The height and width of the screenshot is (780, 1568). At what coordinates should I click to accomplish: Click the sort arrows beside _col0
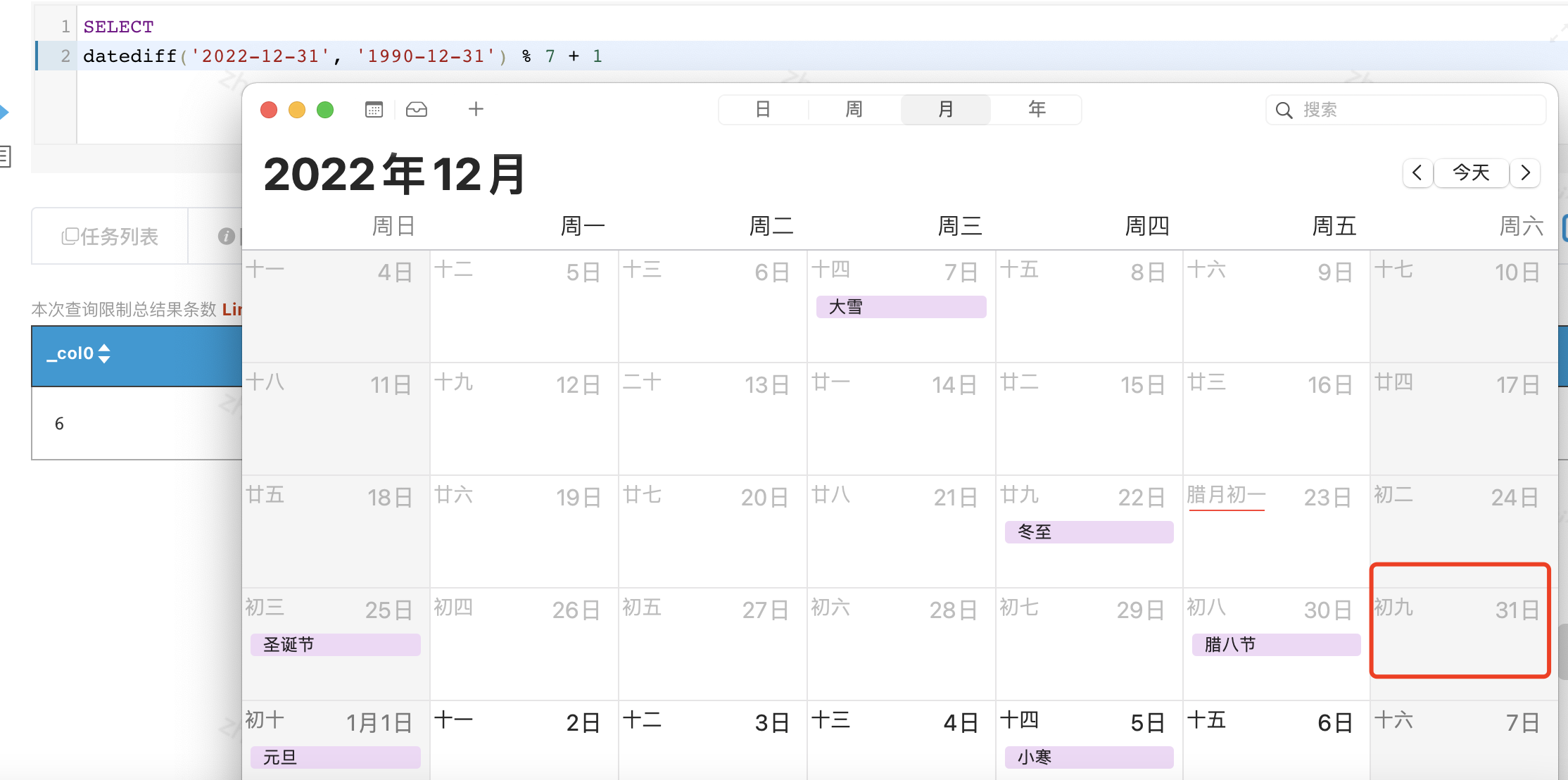(104, 353)
